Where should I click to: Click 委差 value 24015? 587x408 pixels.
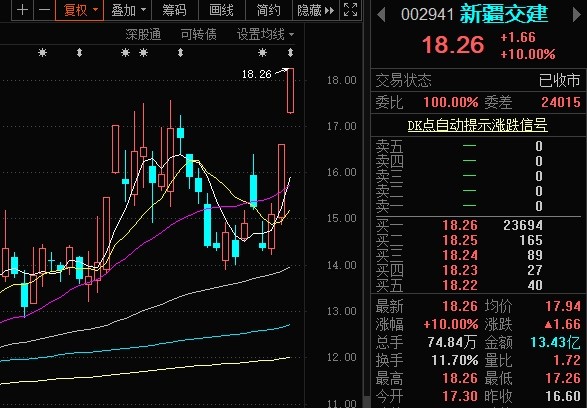click(561, 102)
